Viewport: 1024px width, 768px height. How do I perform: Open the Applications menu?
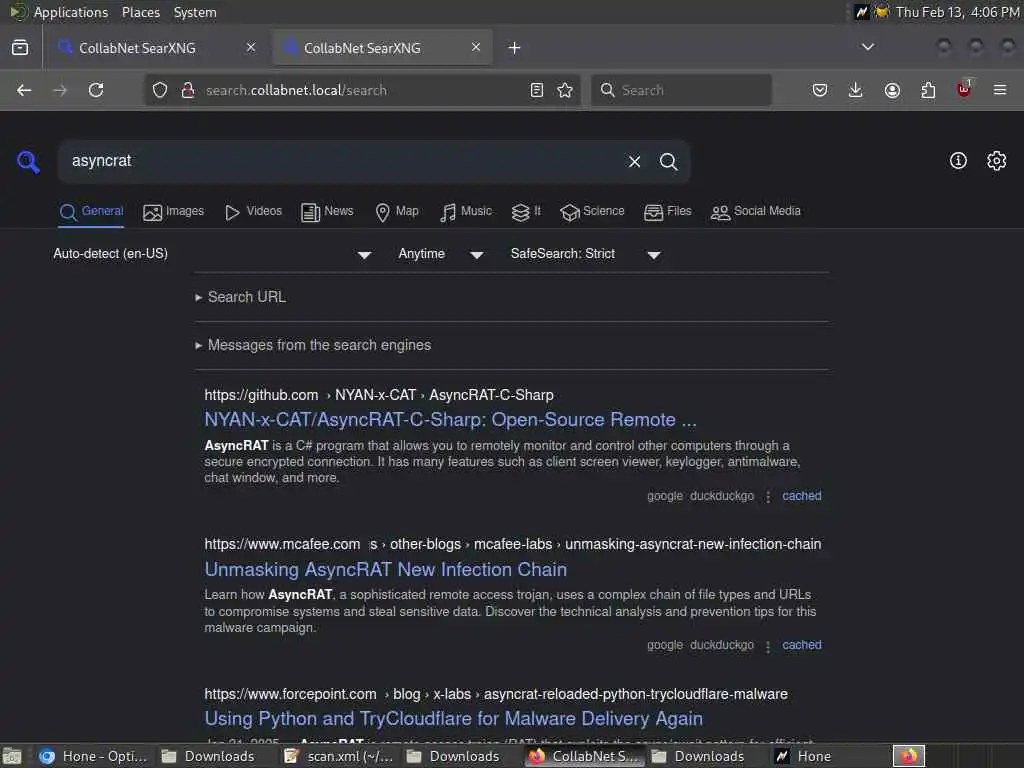pyautogui.click(x=71, y=12)
